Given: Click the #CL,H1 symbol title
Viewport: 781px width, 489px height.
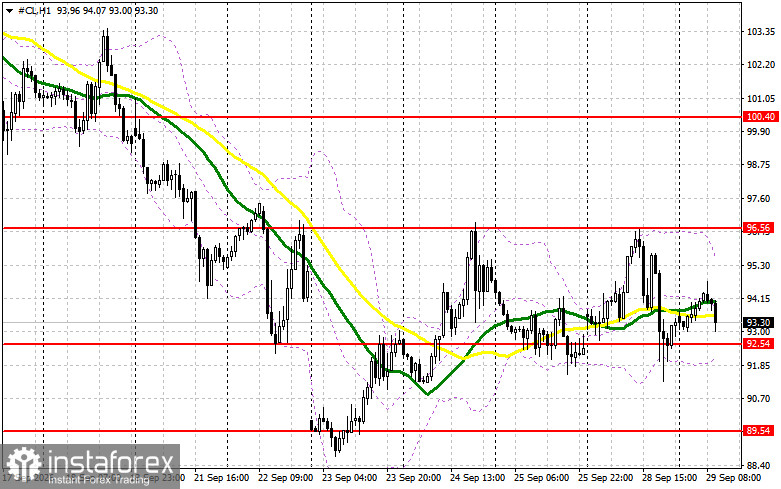Looking at the screenshot, I should [34, 10].
